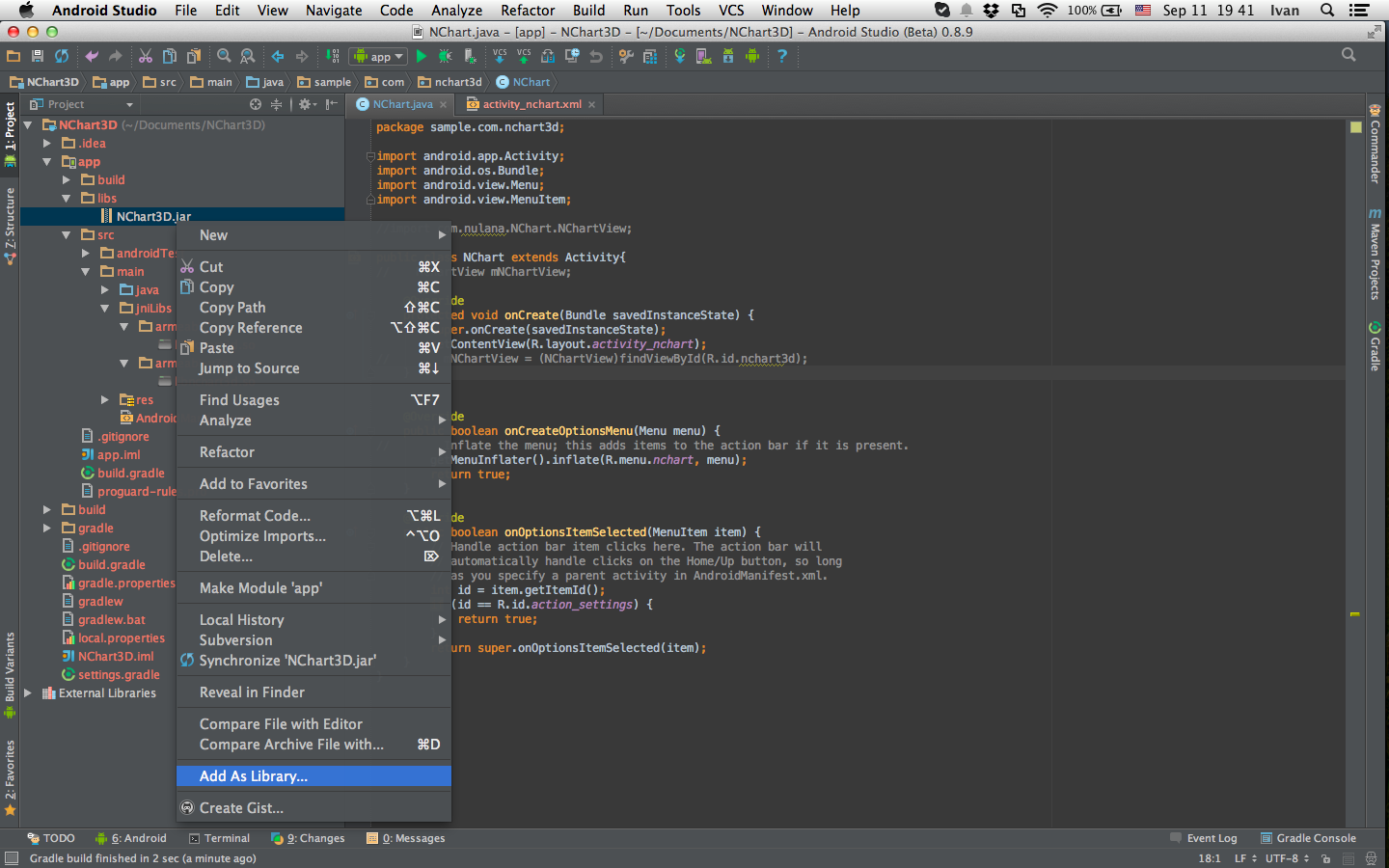
Task: Open Project panel gear settings
Action: tap(307, 104)
